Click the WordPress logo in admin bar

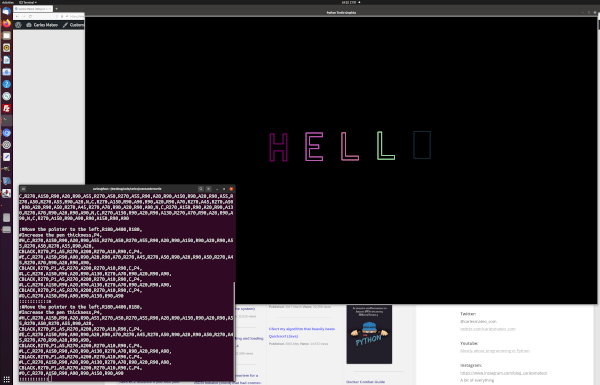18,25
